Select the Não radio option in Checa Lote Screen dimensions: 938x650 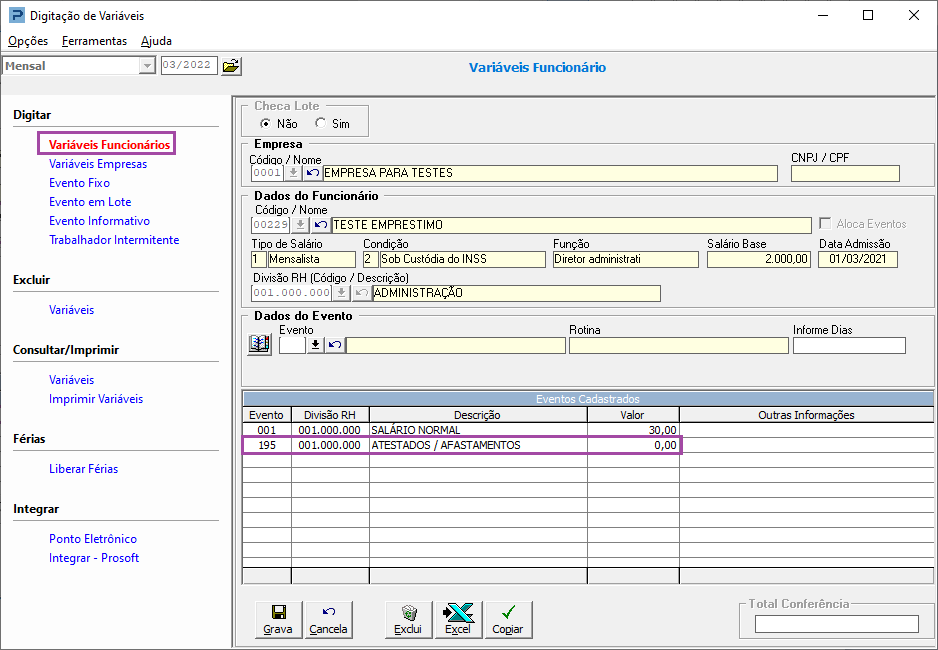pyautogui.click(x=266, y=124)
